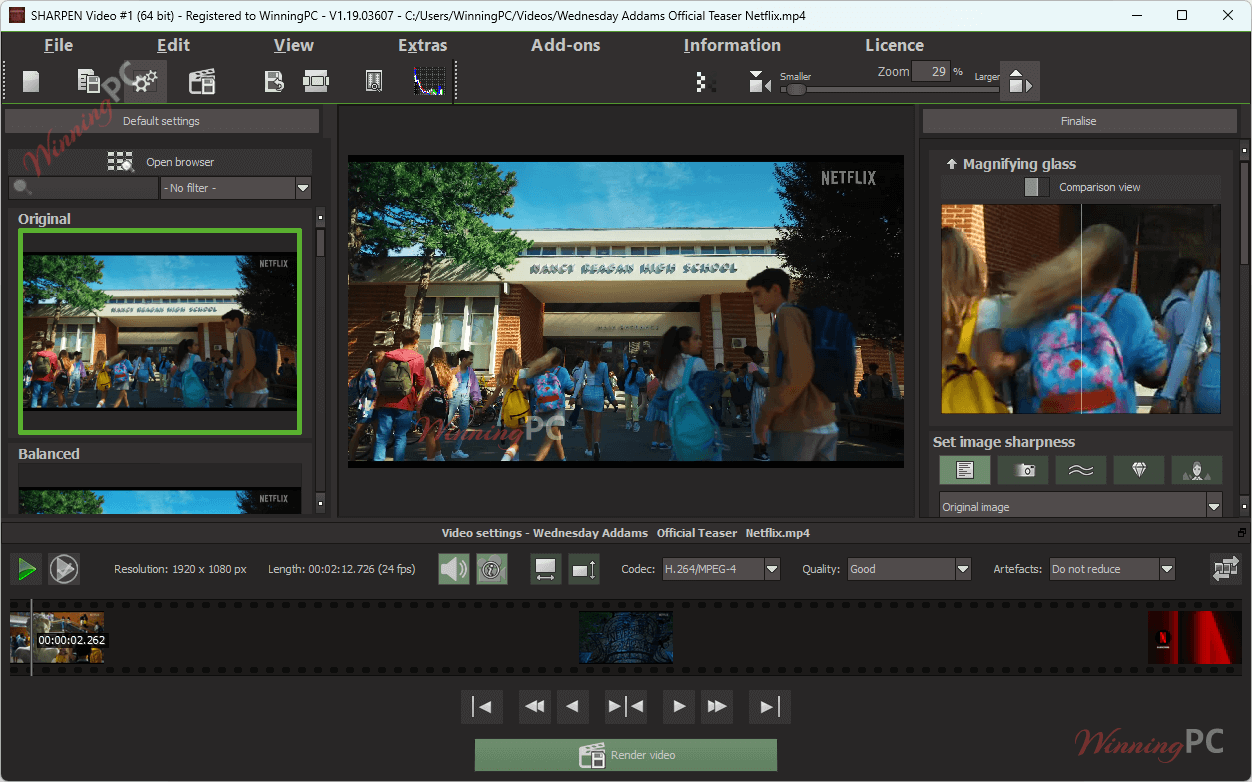The image size is (1252, 782).
Task: Open the Licence menu
Action: pos(894,45)
